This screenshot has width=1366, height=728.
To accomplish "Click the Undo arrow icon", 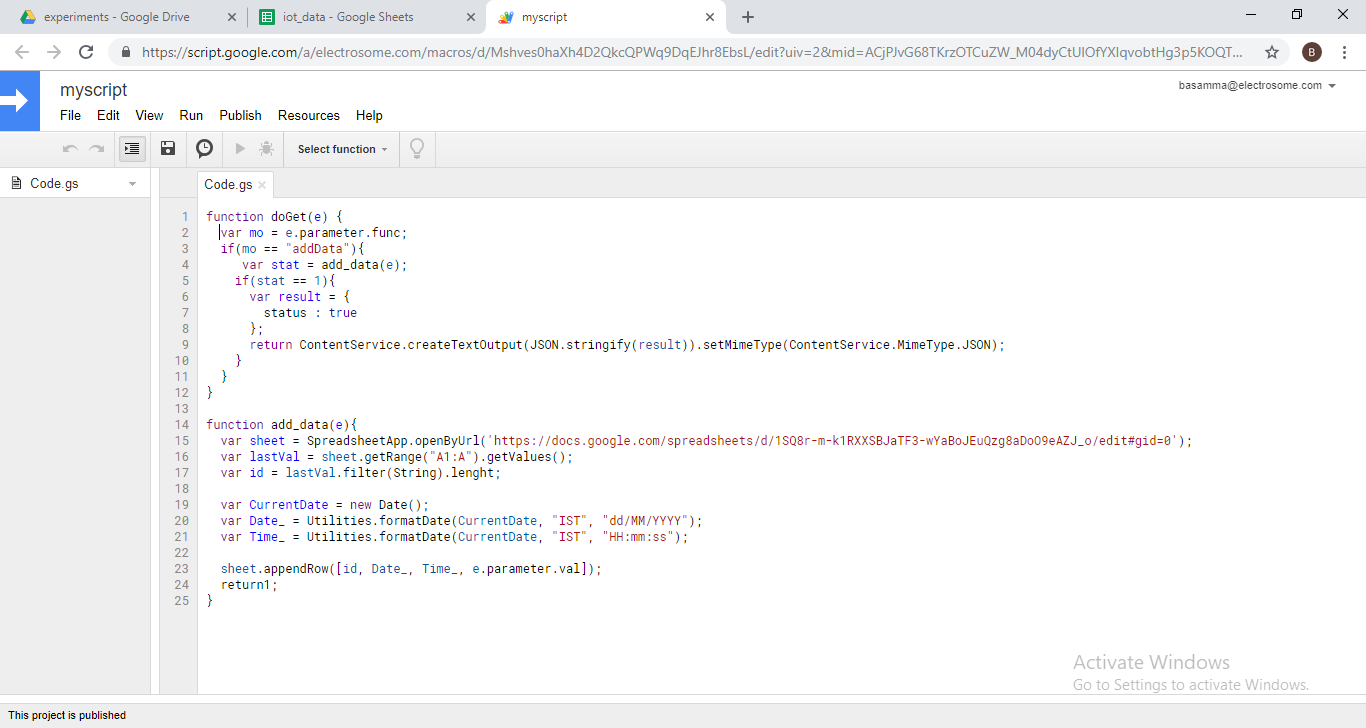I will [x=70, y=149].
